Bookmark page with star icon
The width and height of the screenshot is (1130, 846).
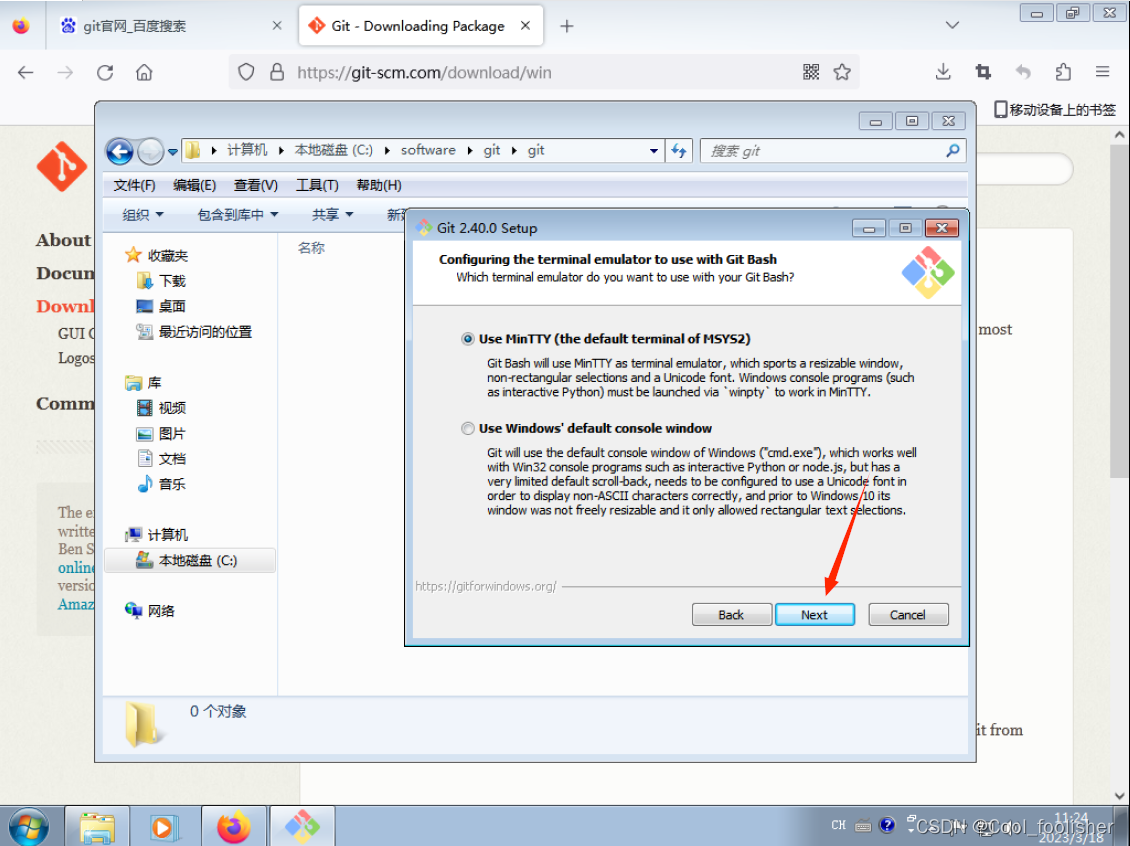(x=842, y=72)
